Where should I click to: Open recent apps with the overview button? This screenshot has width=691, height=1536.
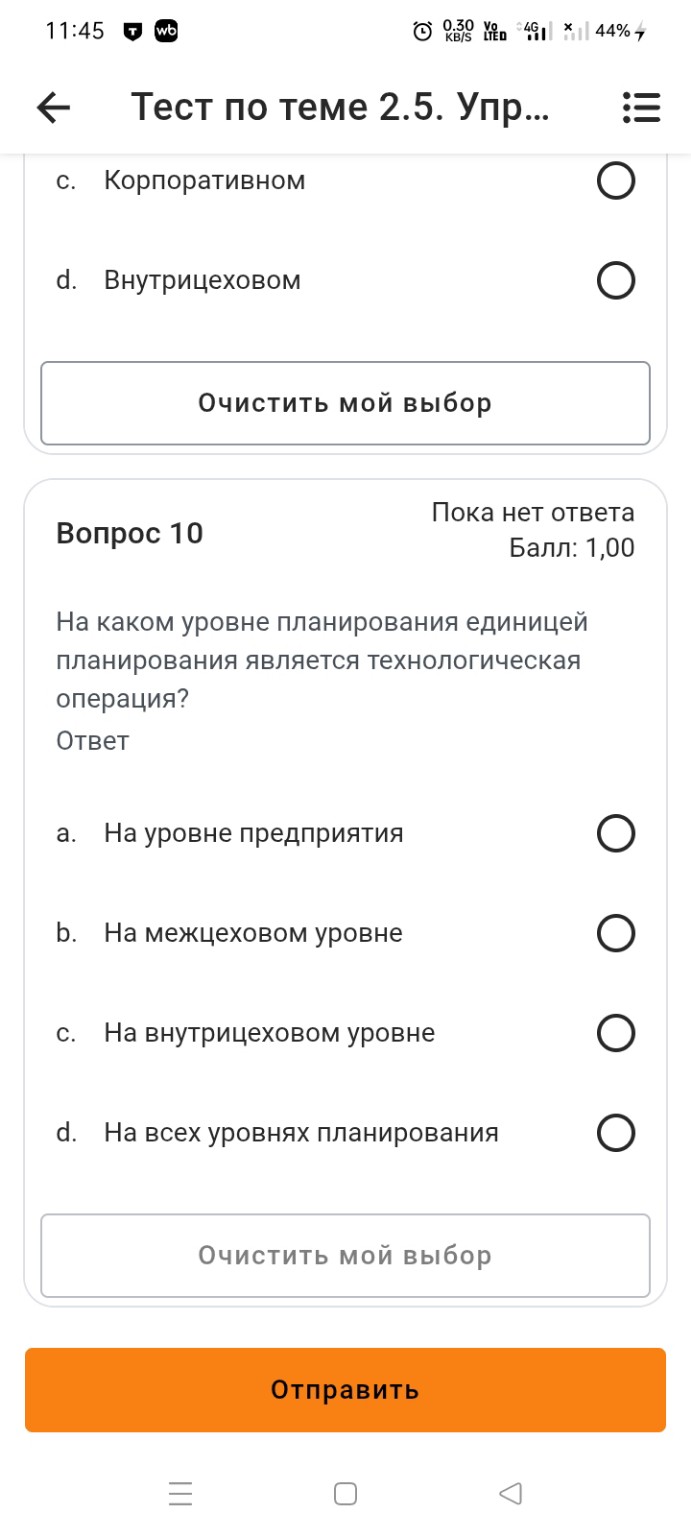(x=179, y=1492)
